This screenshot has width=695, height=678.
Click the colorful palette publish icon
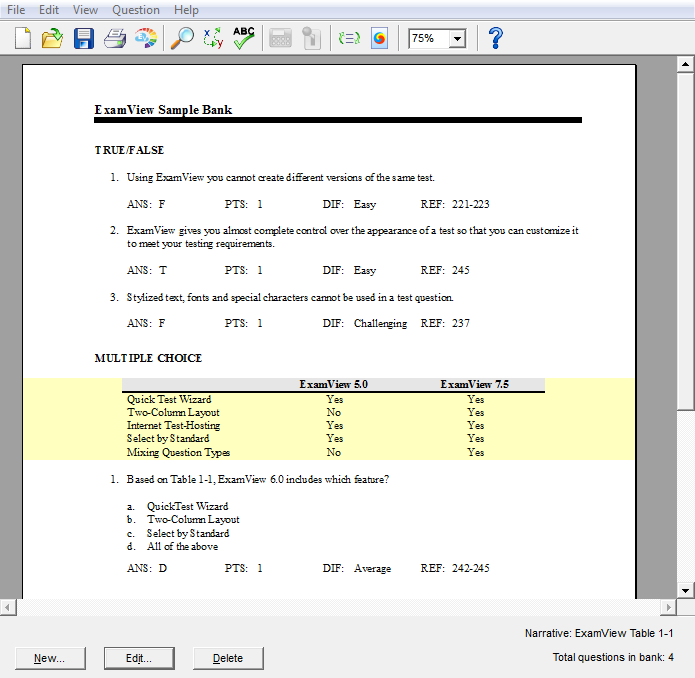(x=146, y=38)
